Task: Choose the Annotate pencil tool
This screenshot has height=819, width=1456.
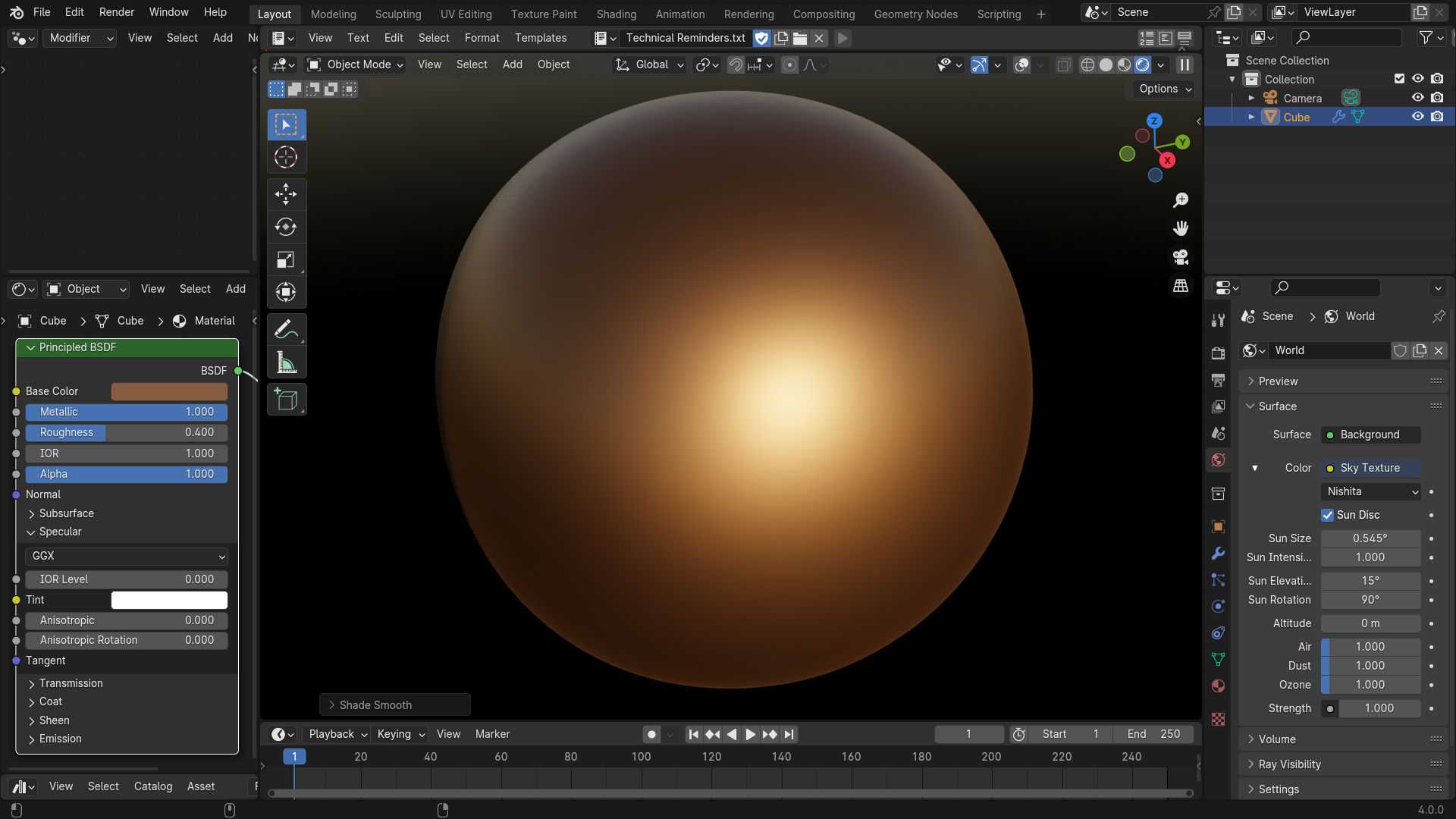Action: pos(286,330)
